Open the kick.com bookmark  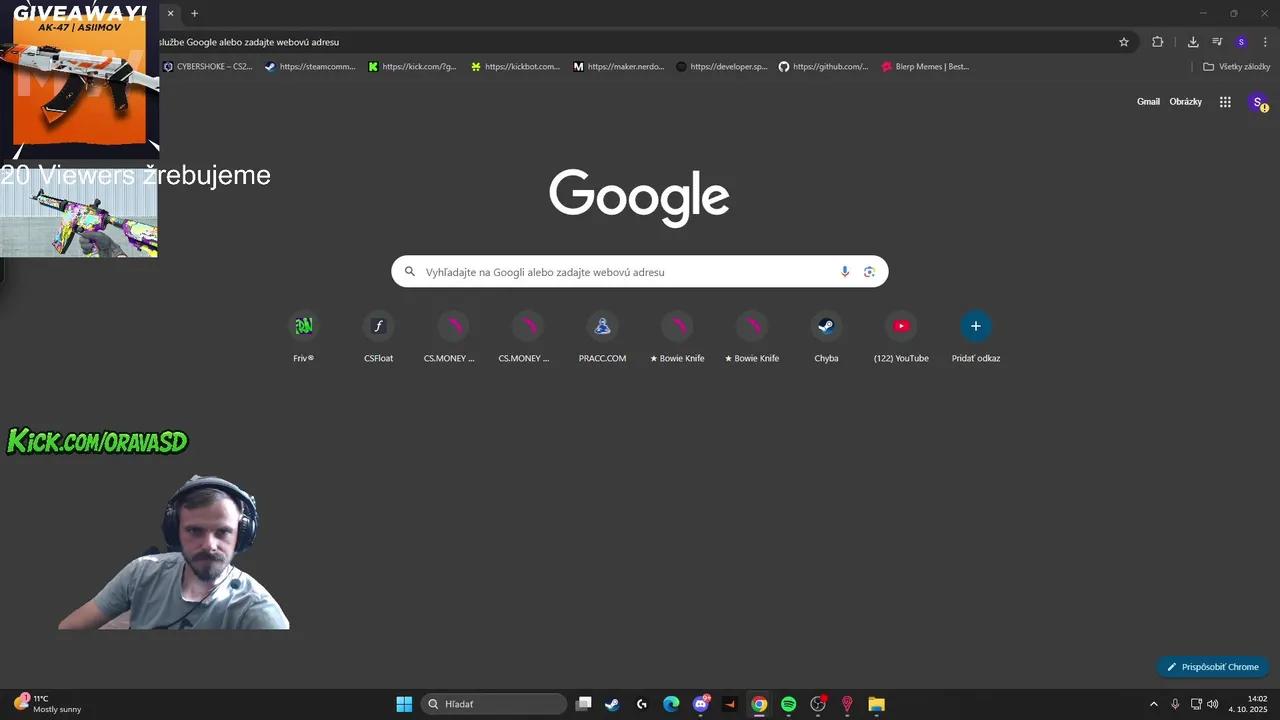[x=413, y=67]
